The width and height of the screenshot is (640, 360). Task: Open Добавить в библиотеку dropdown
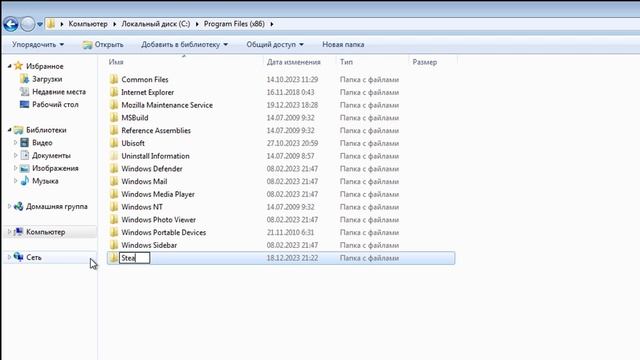click(184, 44)
